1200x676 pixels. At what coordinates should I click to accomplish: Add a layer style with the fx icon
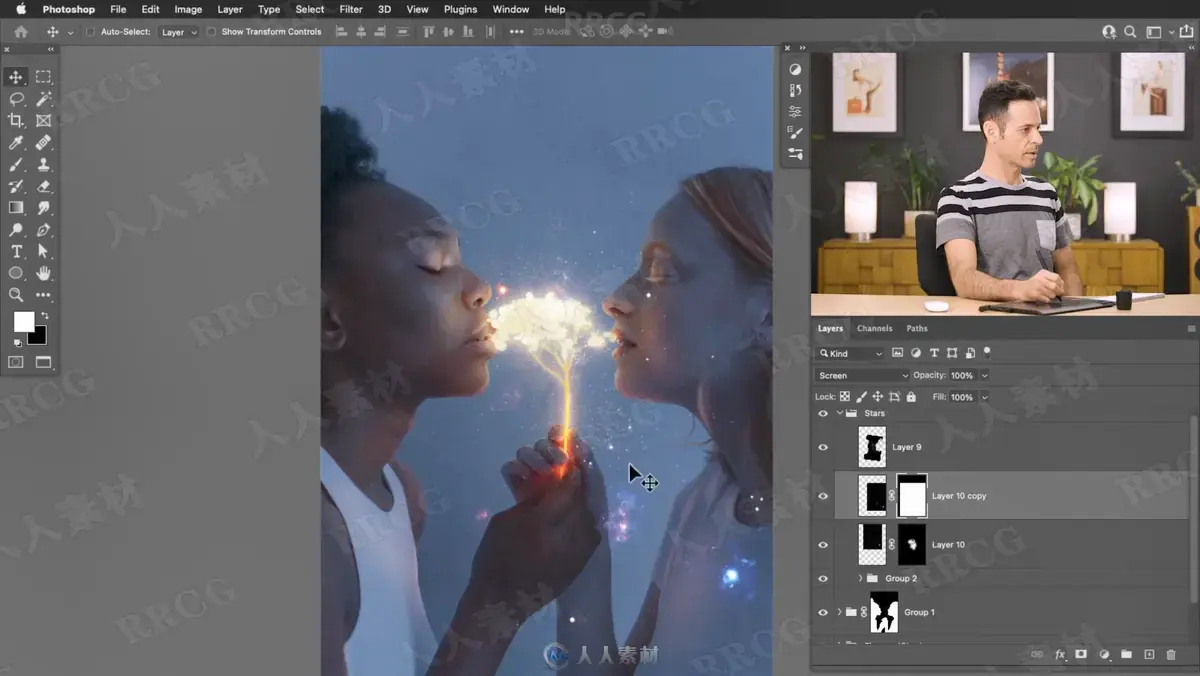pyautogui.click(x=1060, y=655)
